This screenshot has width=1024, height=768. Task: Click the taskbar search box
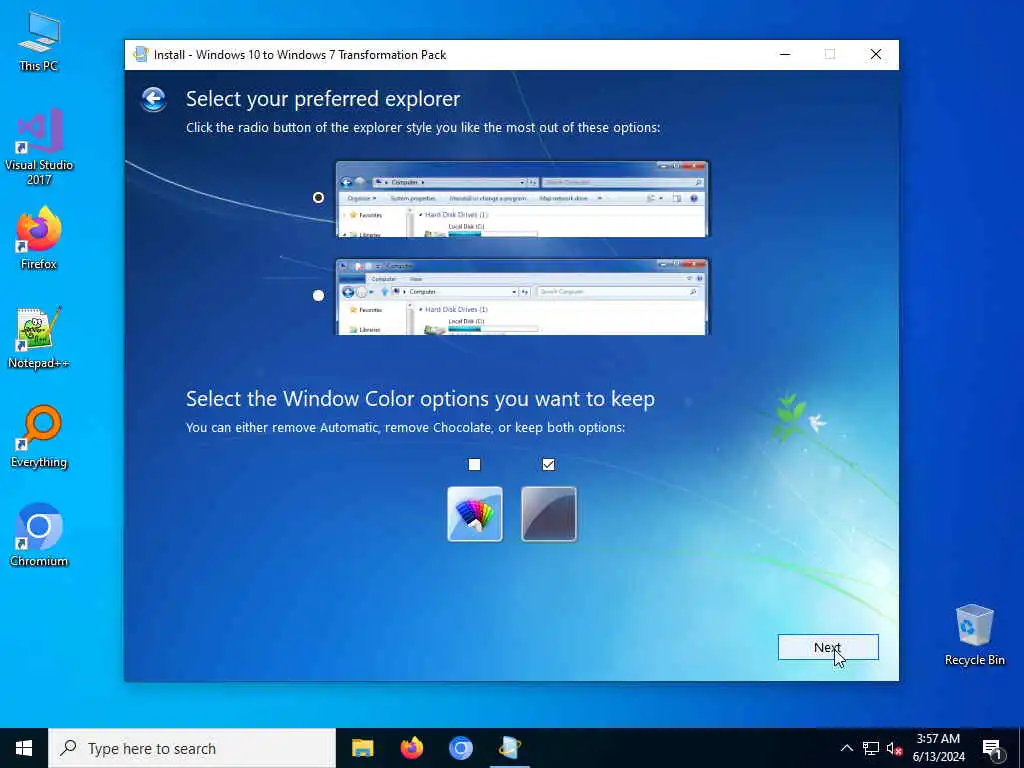coord(192,748)
